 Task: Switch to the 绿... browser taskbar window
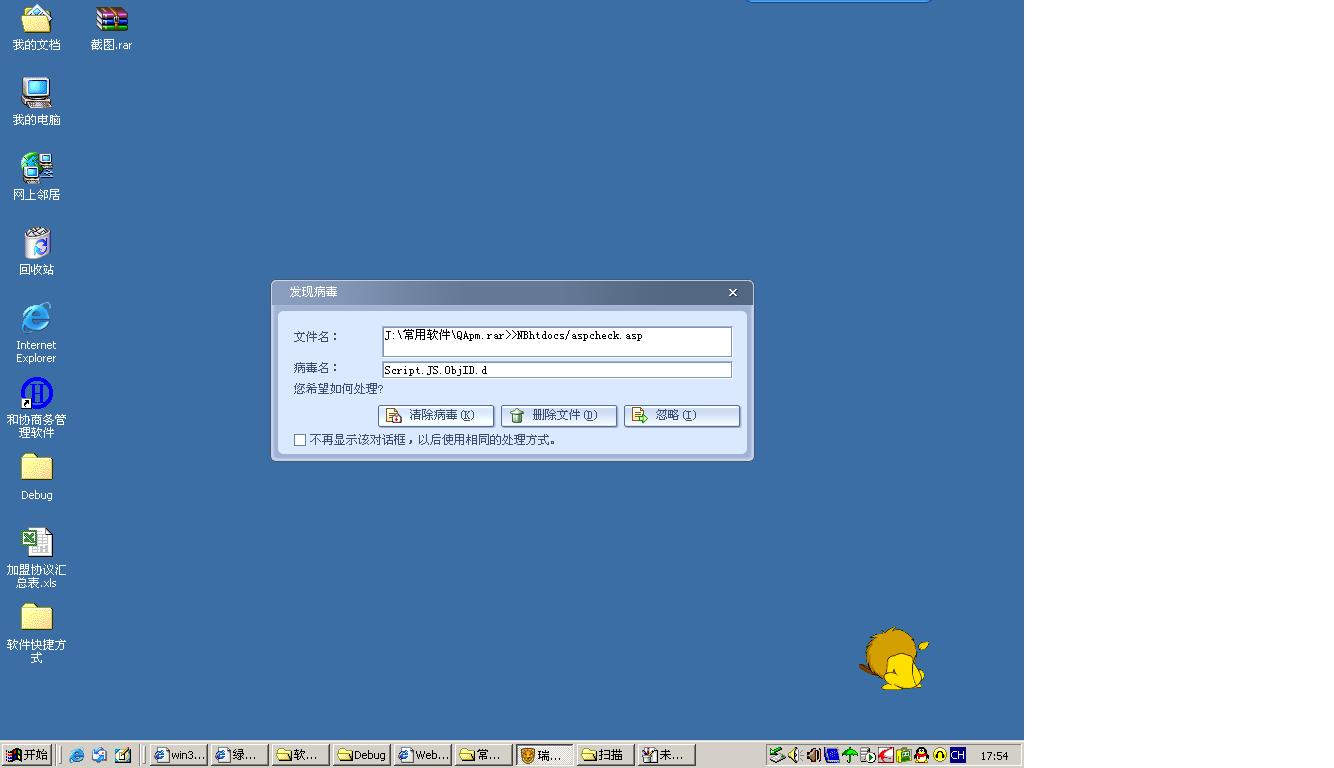pos(240,755)
